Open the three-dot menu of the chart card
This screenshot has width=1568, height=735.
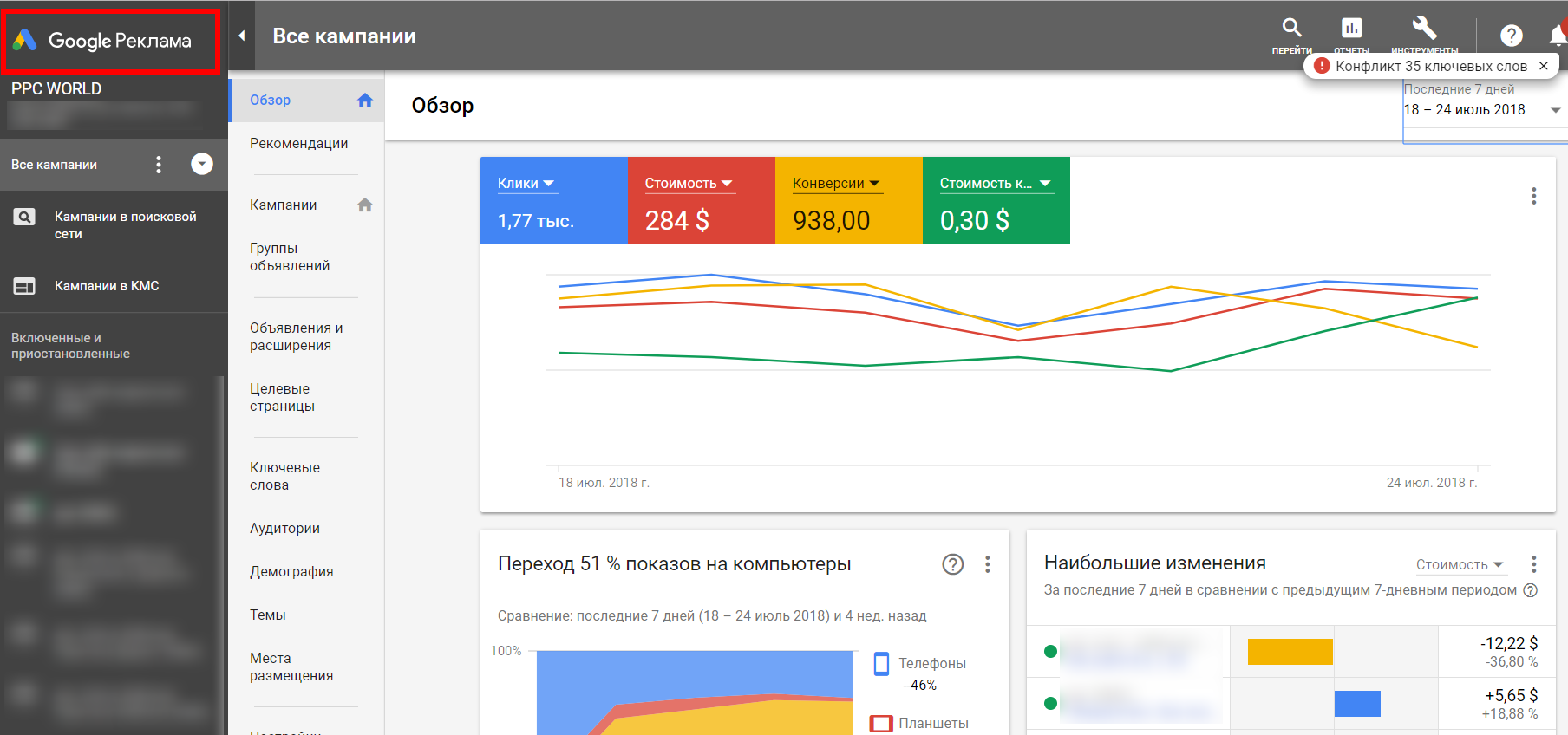pyautogui.click(x=1533, y=196)
